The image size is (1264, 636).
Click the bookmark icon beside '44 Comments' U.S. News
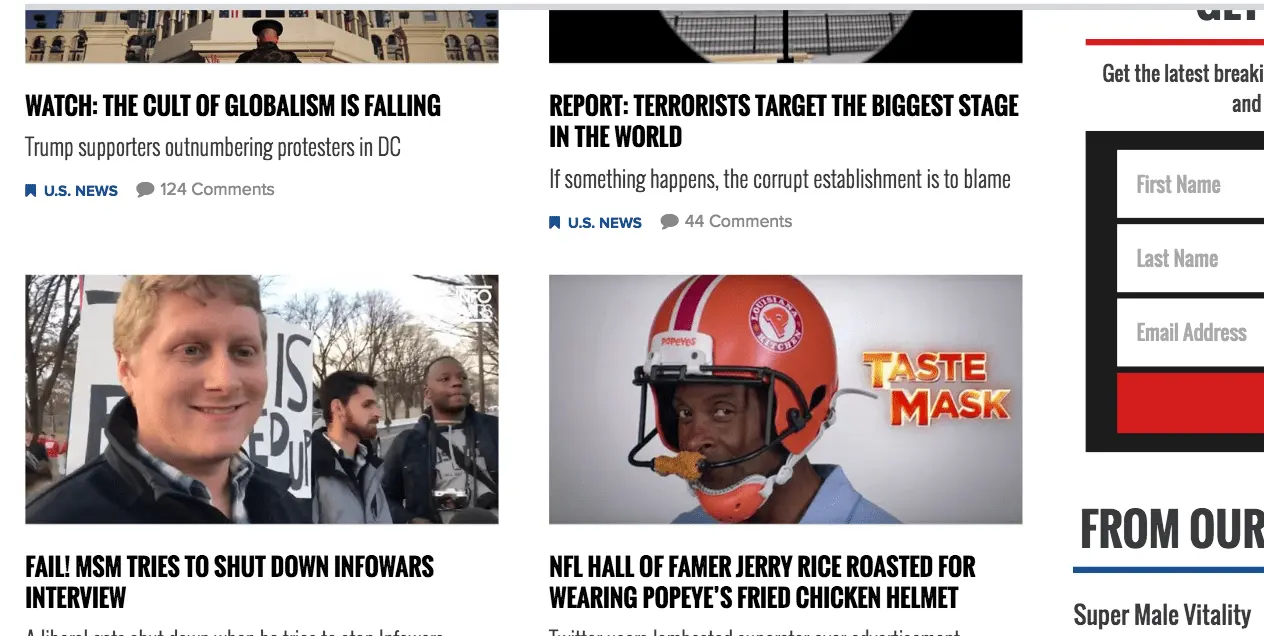pos(555,222)
